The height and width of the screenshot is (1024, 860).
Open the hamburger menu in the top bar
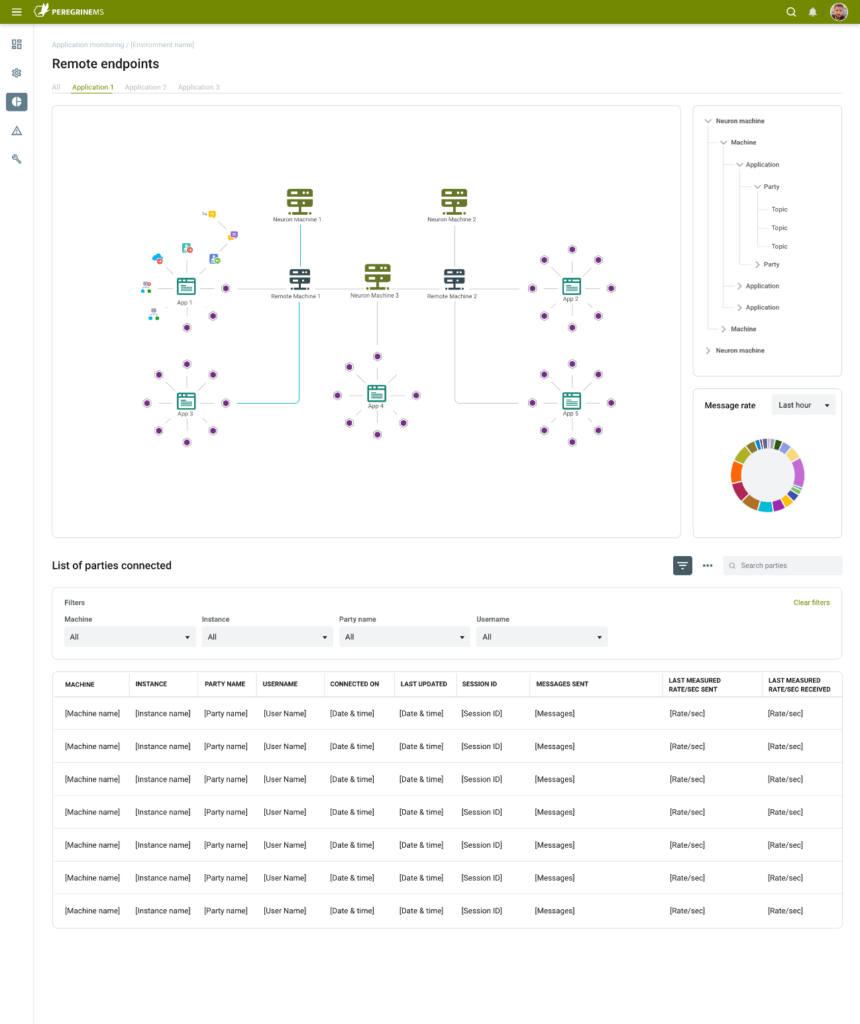click(x=15, y=11)
